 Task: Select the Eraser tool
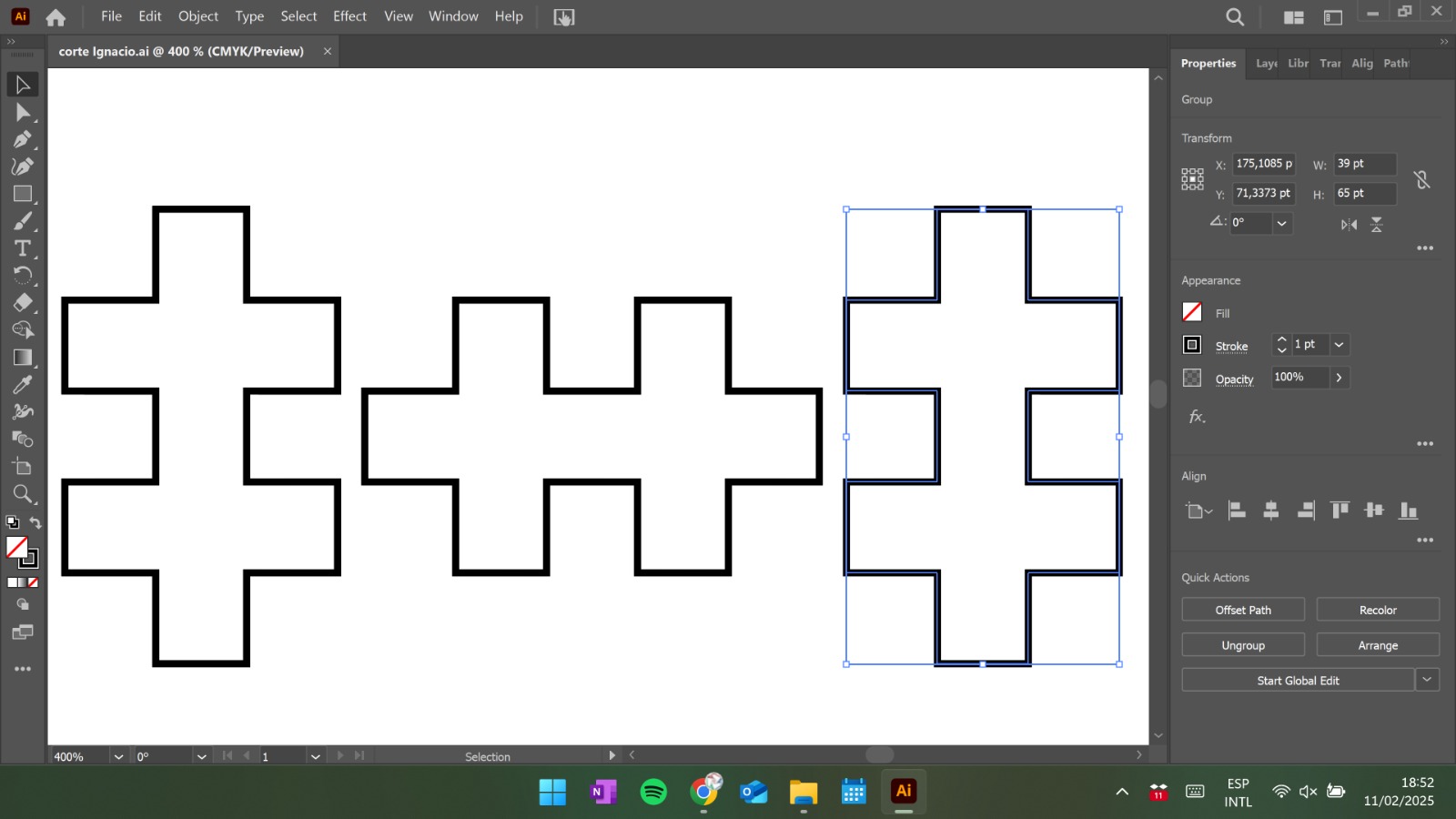pos(23,302)
